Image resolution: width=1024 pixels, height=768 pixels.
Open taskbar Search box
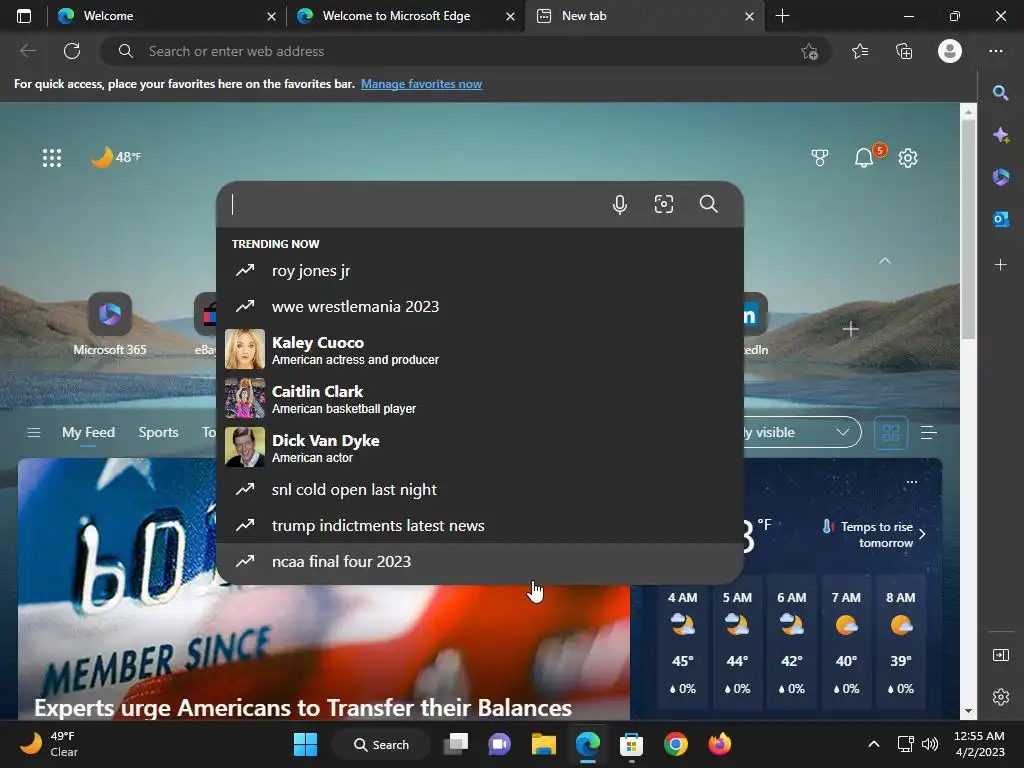(381, 744)
